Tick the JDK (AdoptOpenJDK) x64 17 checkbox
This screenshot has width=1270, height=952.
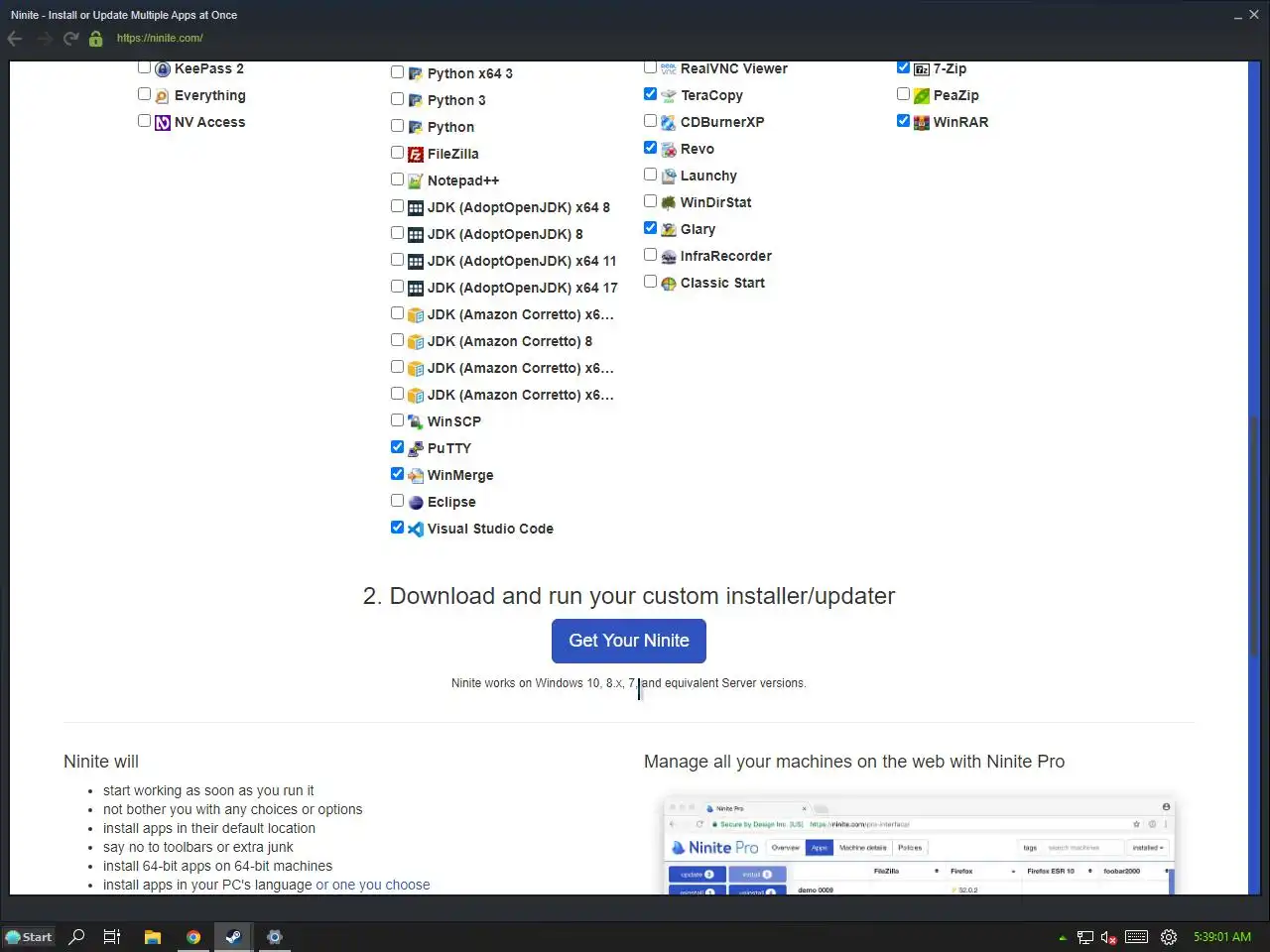pos(397,287)
